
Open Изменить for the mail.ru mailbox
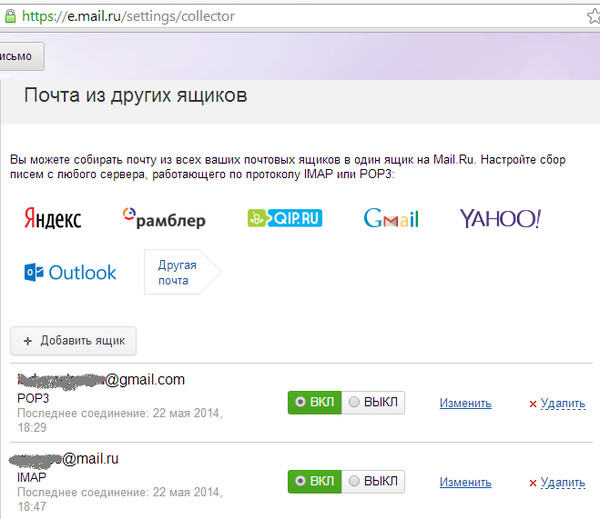[x=465, y=482]
